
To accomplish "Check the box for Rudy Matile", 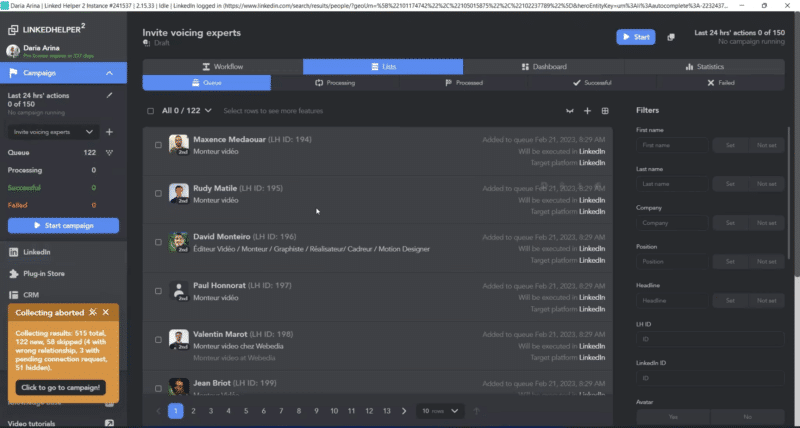I will click(158, 193).
